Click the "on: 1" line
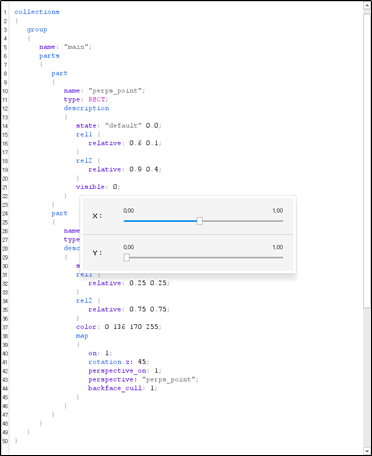 (x=100, y=353)
